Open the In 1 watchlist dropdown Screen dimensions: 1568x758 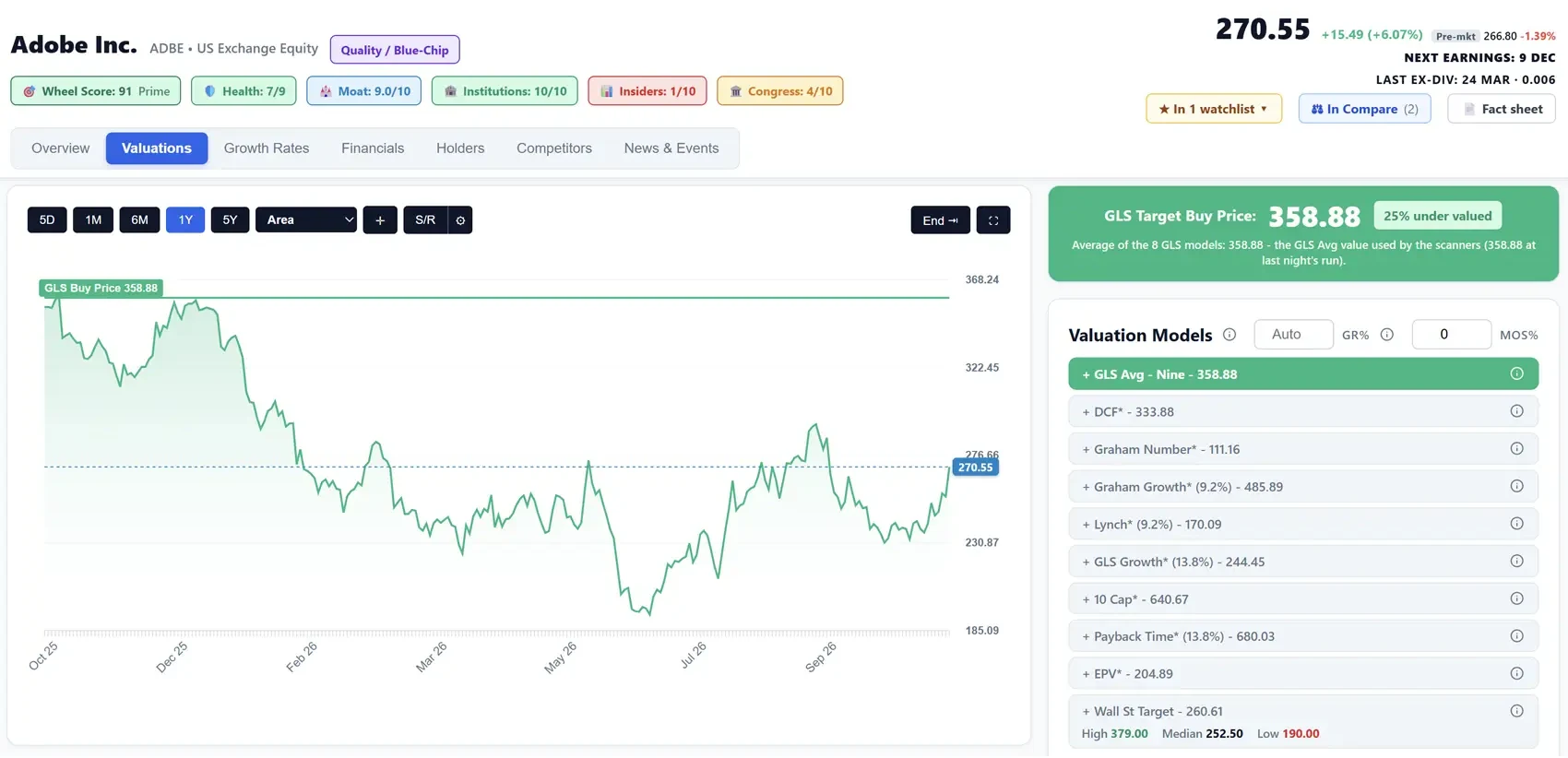coord(1214,109)
